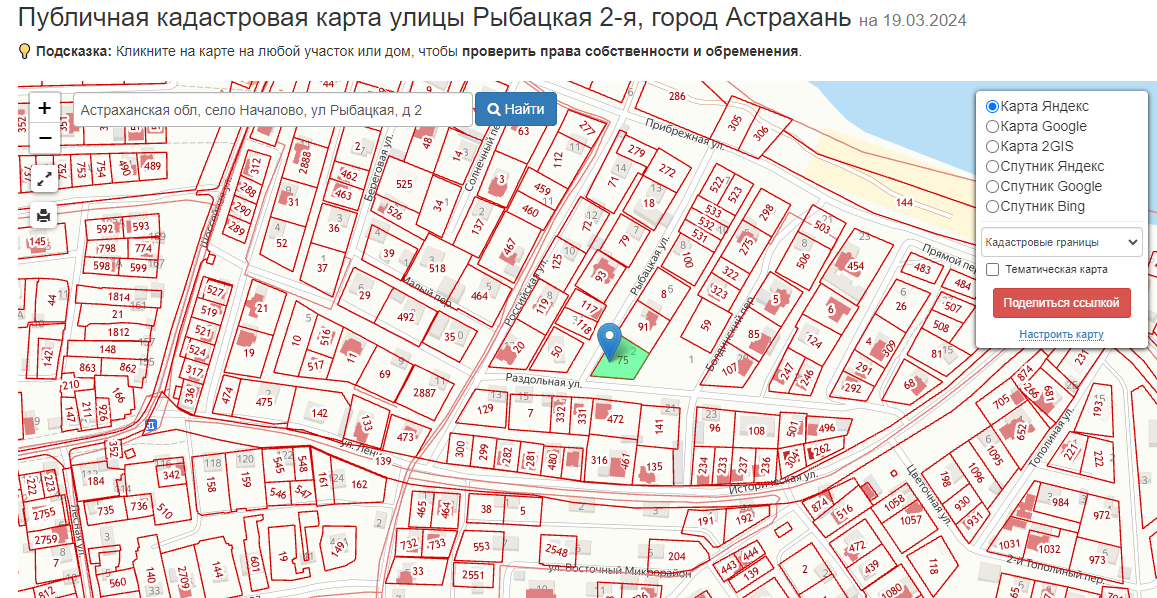Select Спутник Google satellite layer

coord(992,186)
